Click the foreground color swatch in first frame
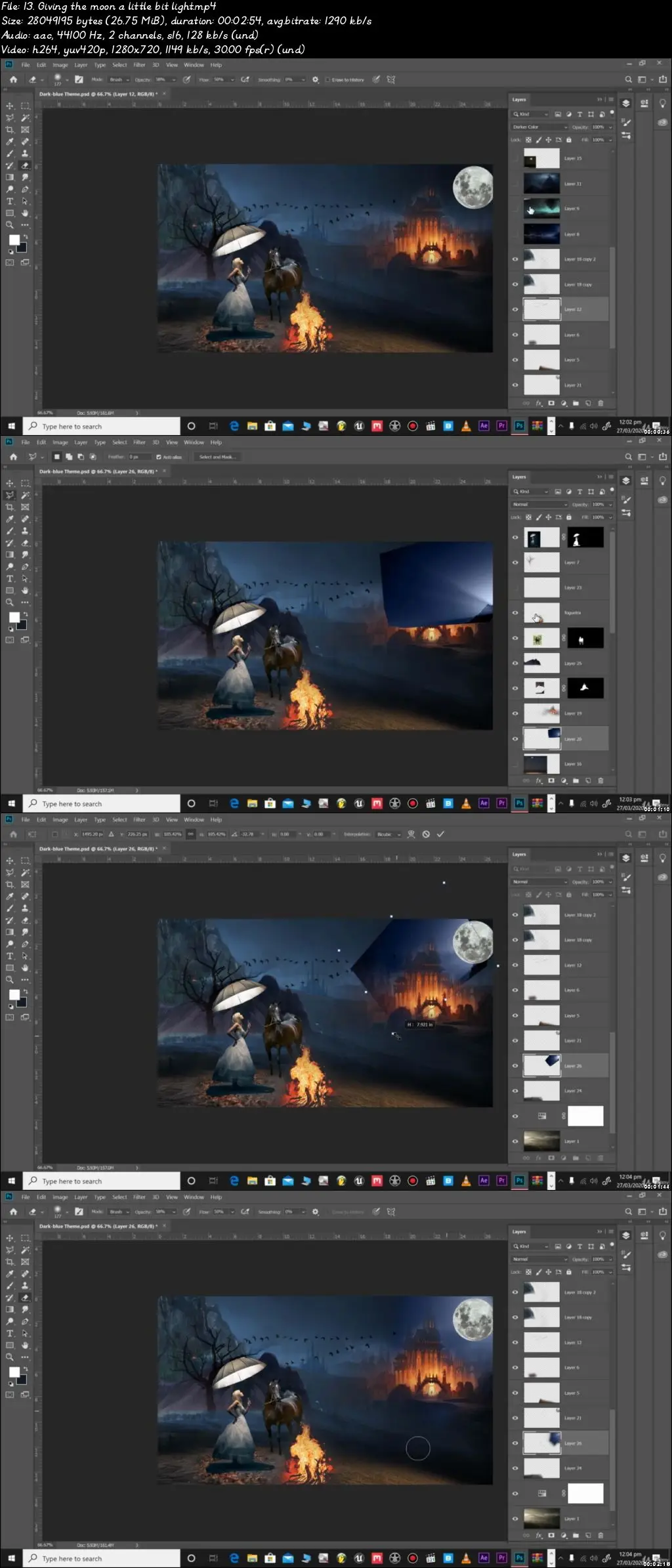 click(14, 240)
